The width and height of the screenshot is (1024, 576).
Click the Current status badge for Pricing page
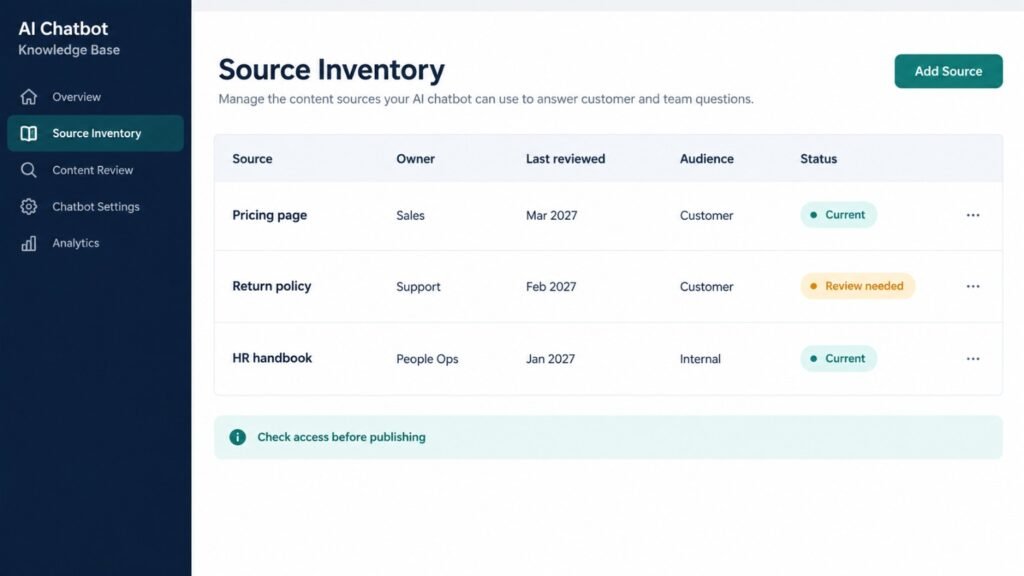[x=839, y=215]
